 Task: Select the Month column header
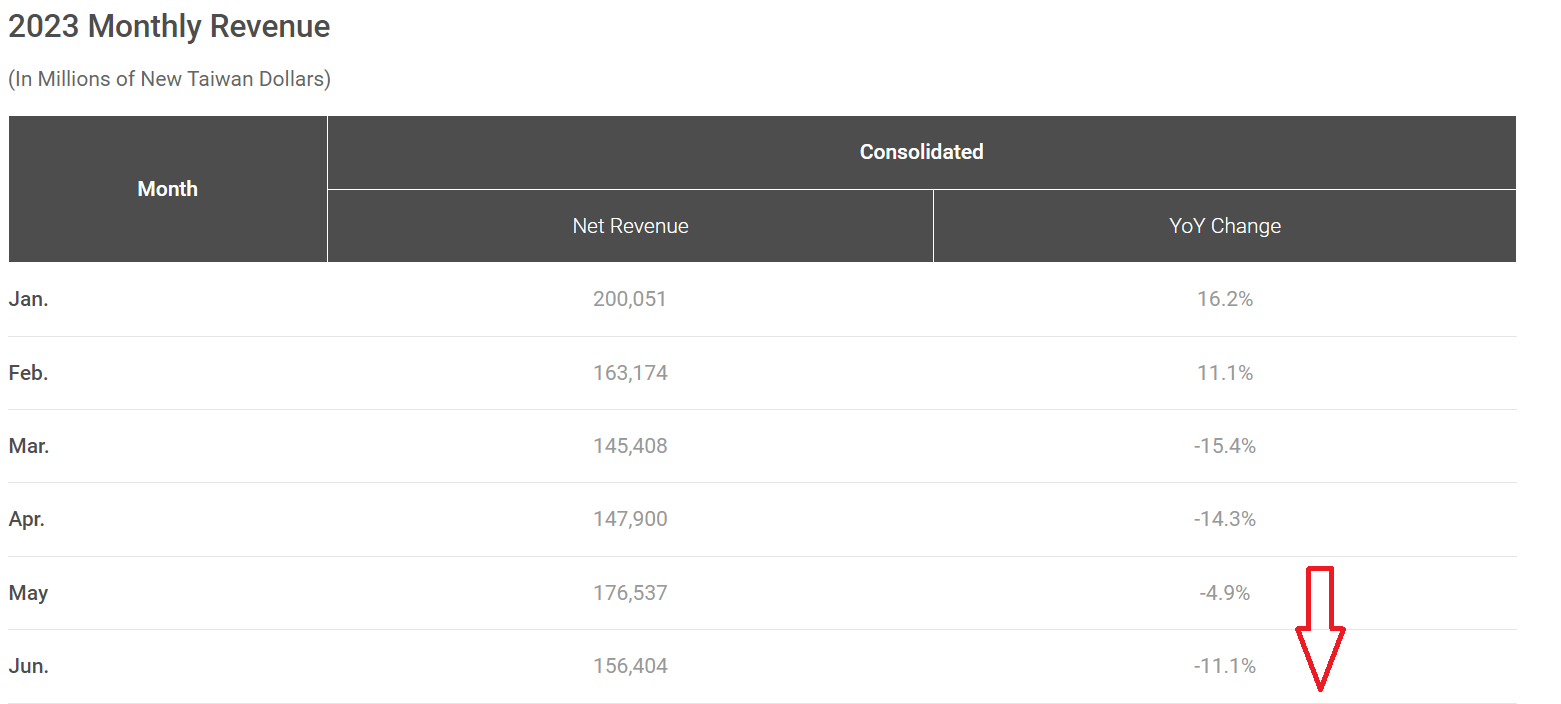point(167,189)
